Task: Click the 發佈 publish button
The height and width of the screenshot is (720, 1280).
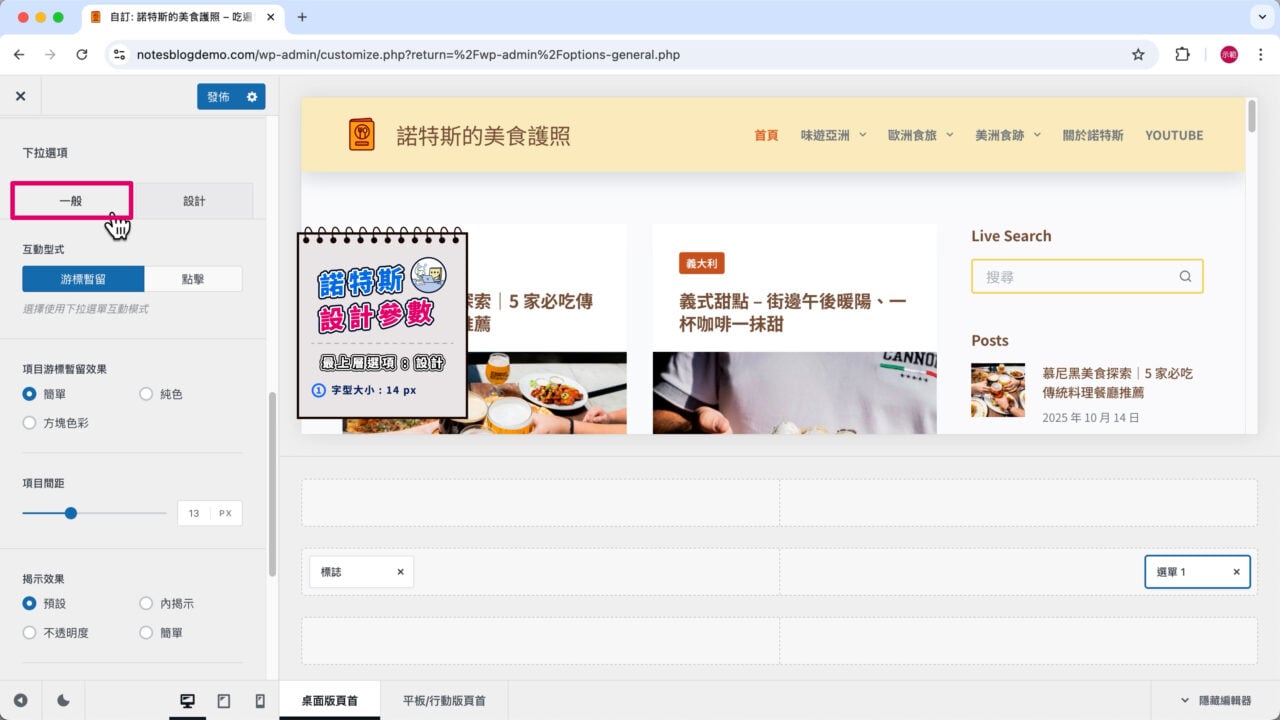Action: [x=218, y=96]
